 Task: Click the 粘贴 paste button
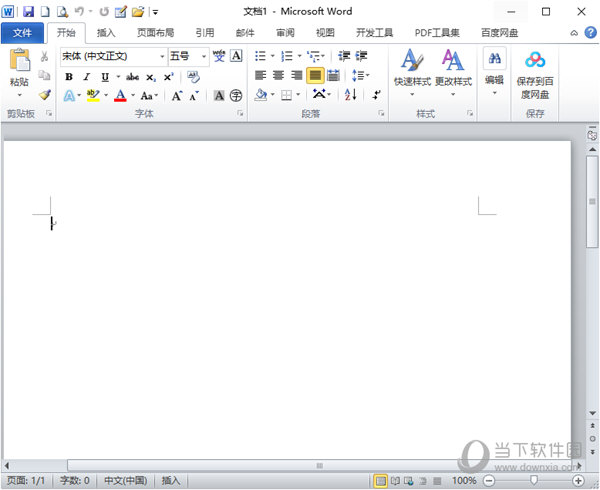19,68
